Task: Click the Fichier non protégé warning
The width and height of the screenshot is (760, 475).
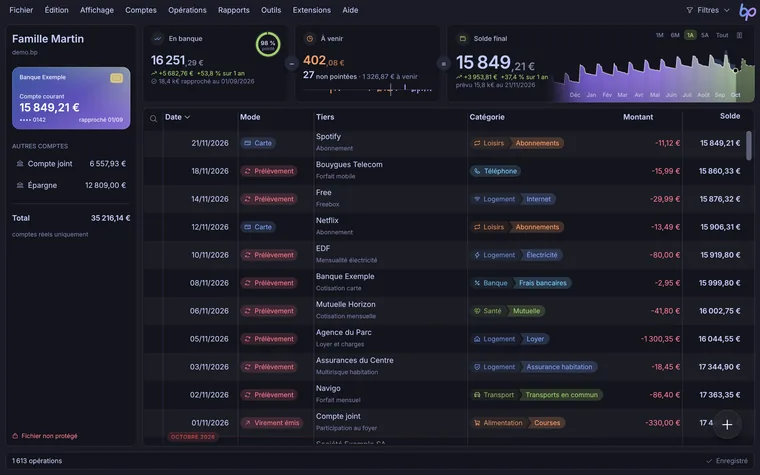Action: 45,436
